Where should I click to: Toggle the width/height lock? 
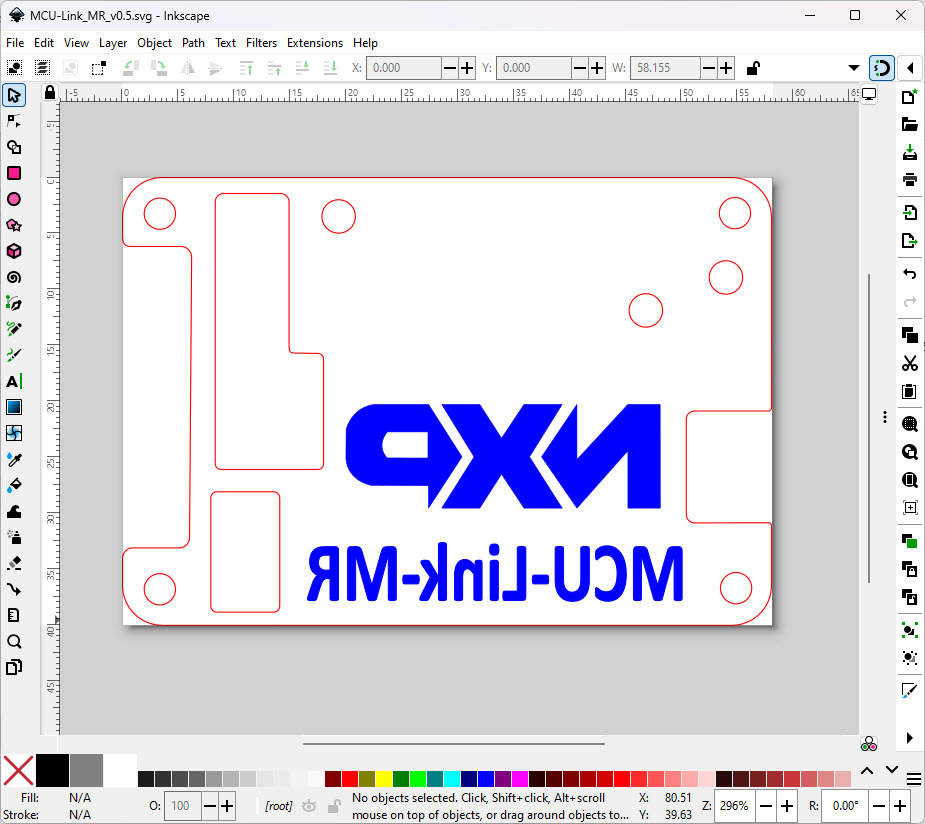tap(753, 68)
